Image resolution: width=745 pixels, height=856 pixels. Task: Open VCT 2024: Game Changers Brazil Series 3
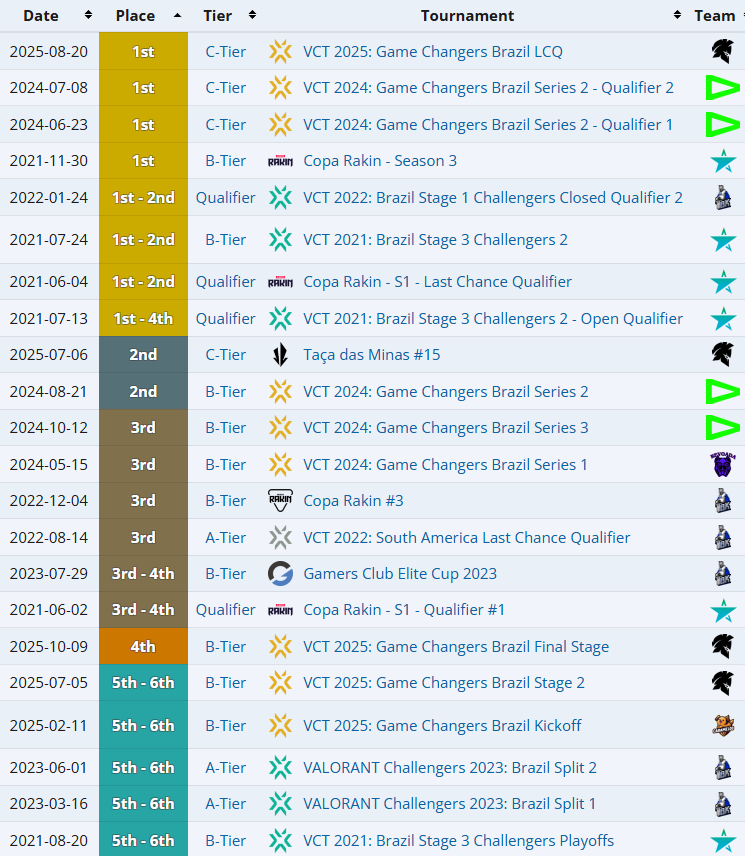446,428
